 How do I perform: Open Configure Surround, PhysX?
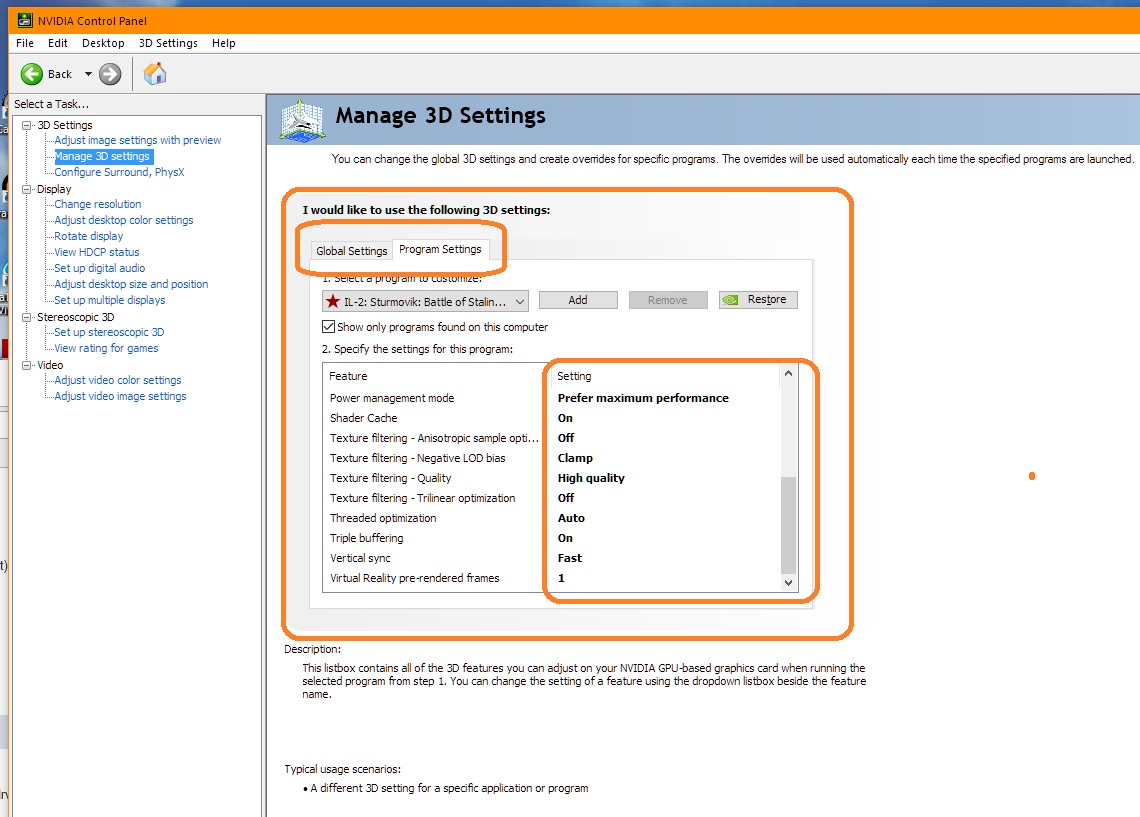click(119, 172)
